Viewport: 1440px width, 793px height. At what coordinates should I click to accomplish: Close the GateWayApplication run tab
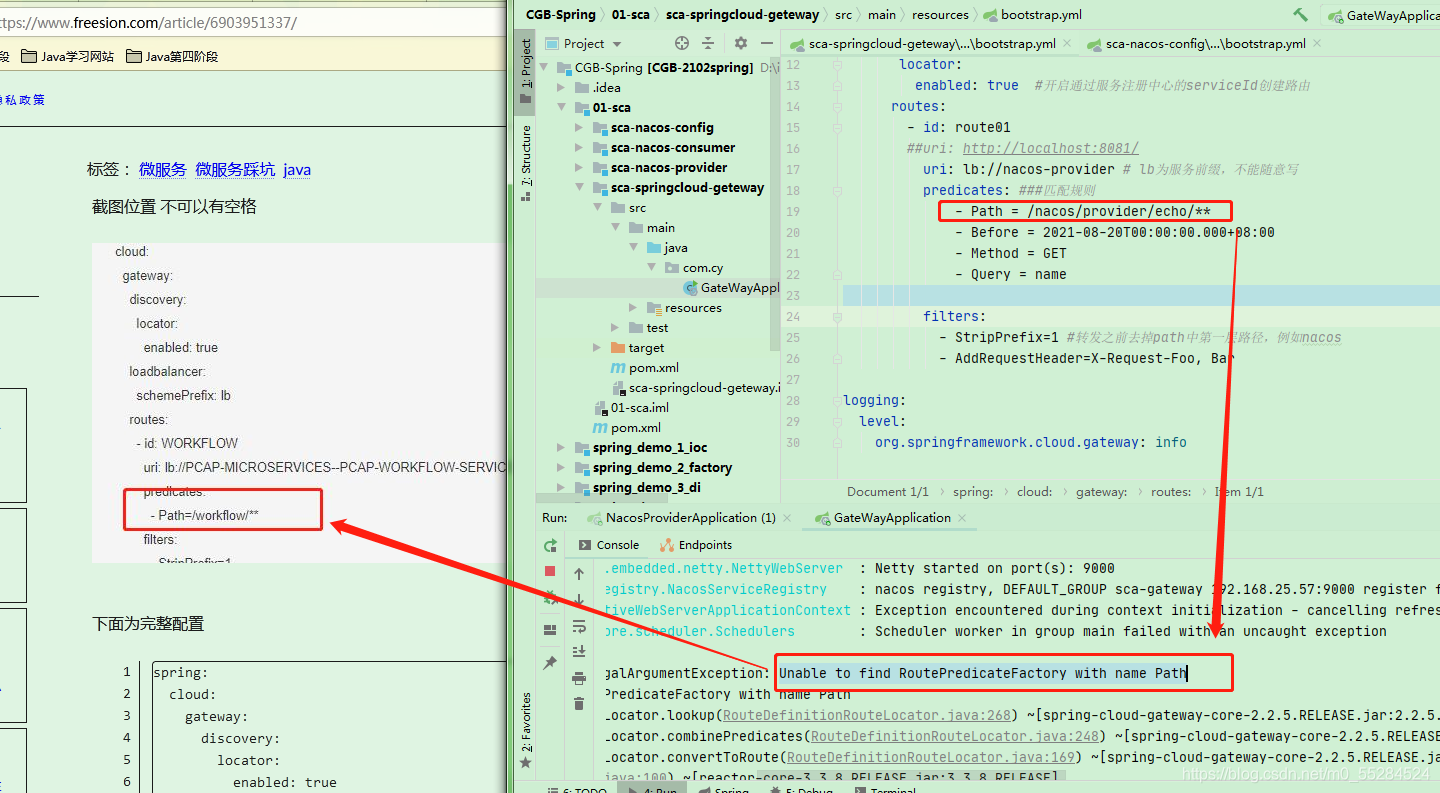962,518
